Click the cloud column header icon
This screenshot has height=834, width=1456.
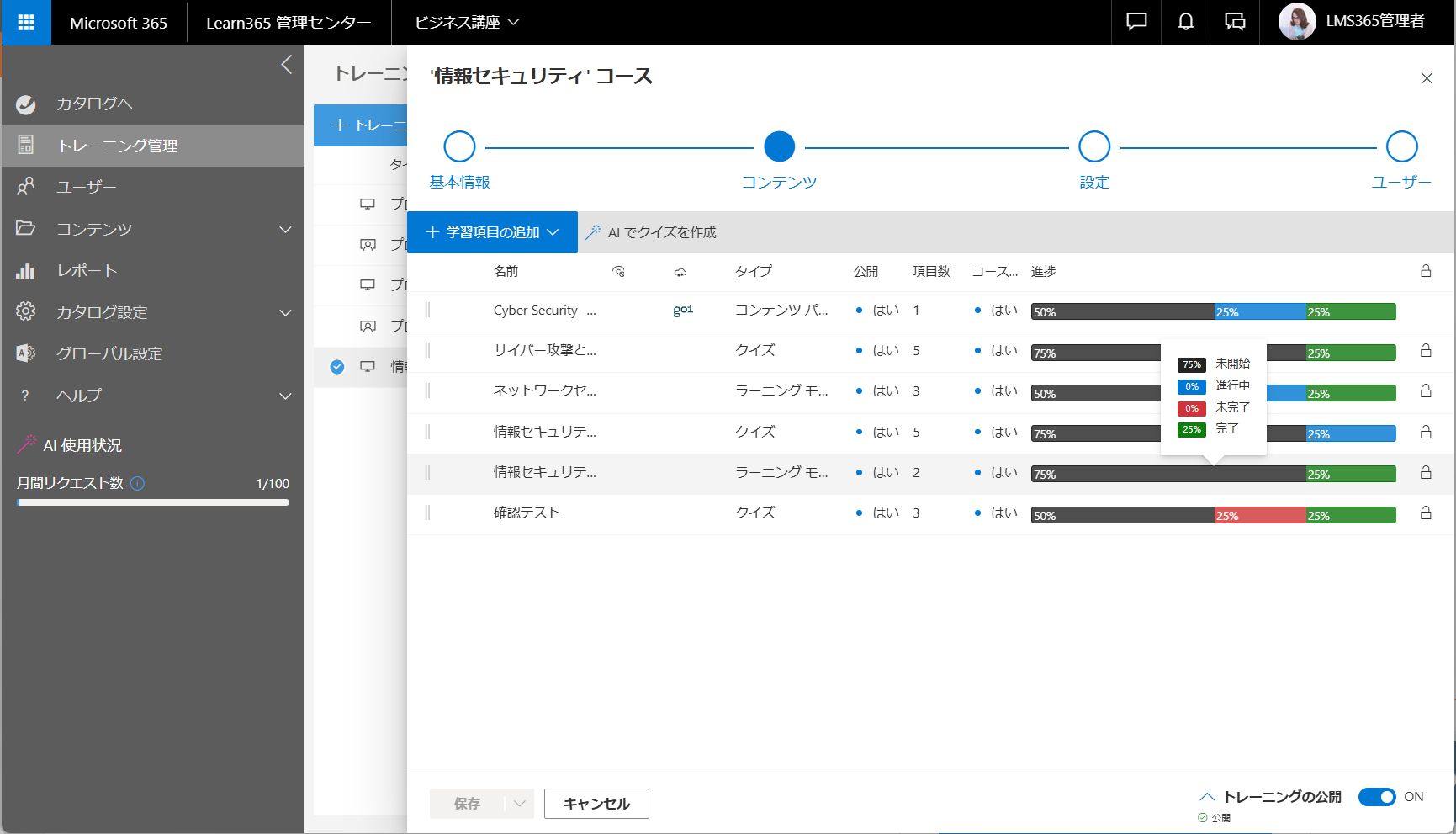tap(680, 272)
